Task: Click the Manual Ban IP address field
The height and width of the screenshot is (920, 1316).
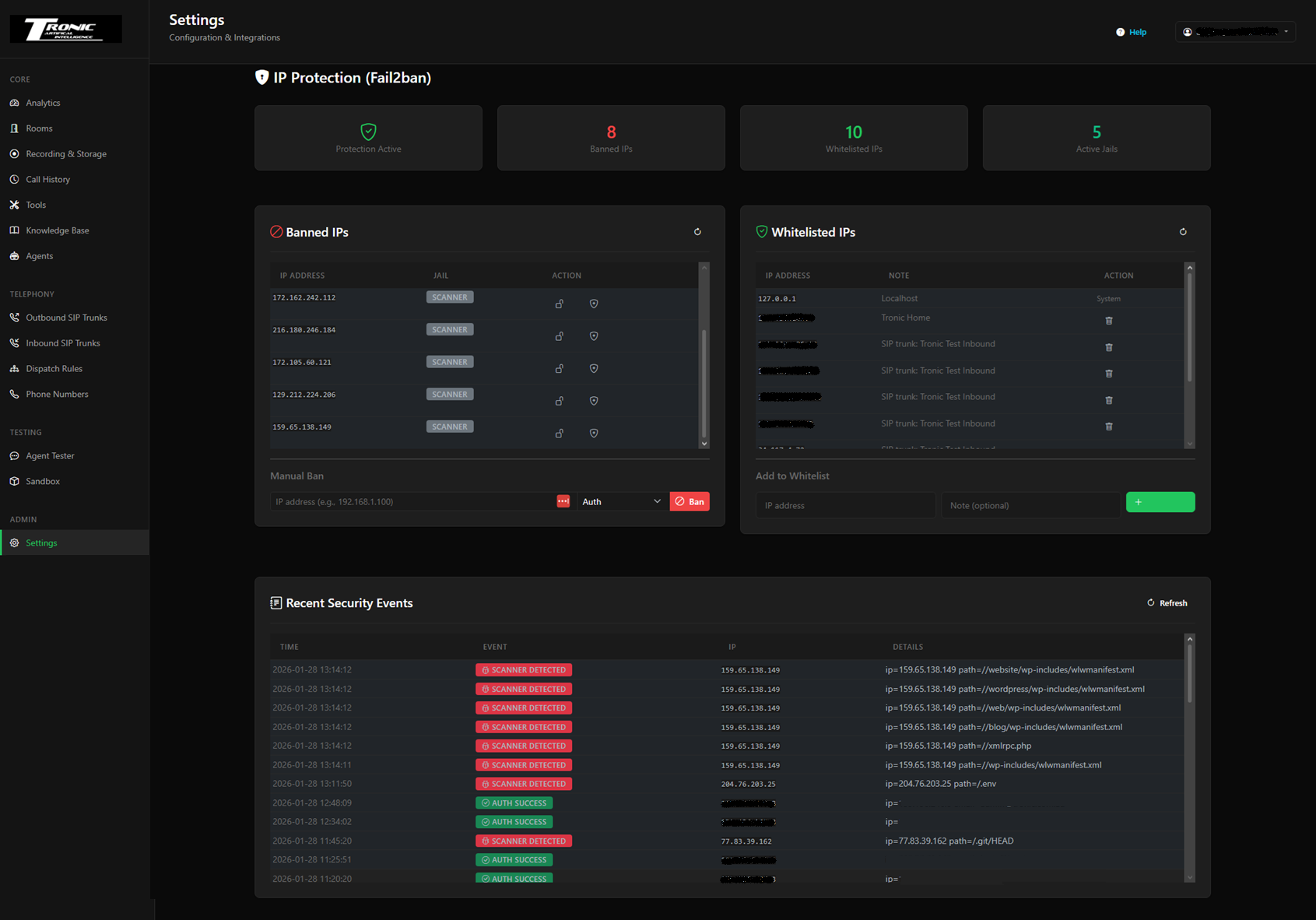Action: (x=412, y=501)
